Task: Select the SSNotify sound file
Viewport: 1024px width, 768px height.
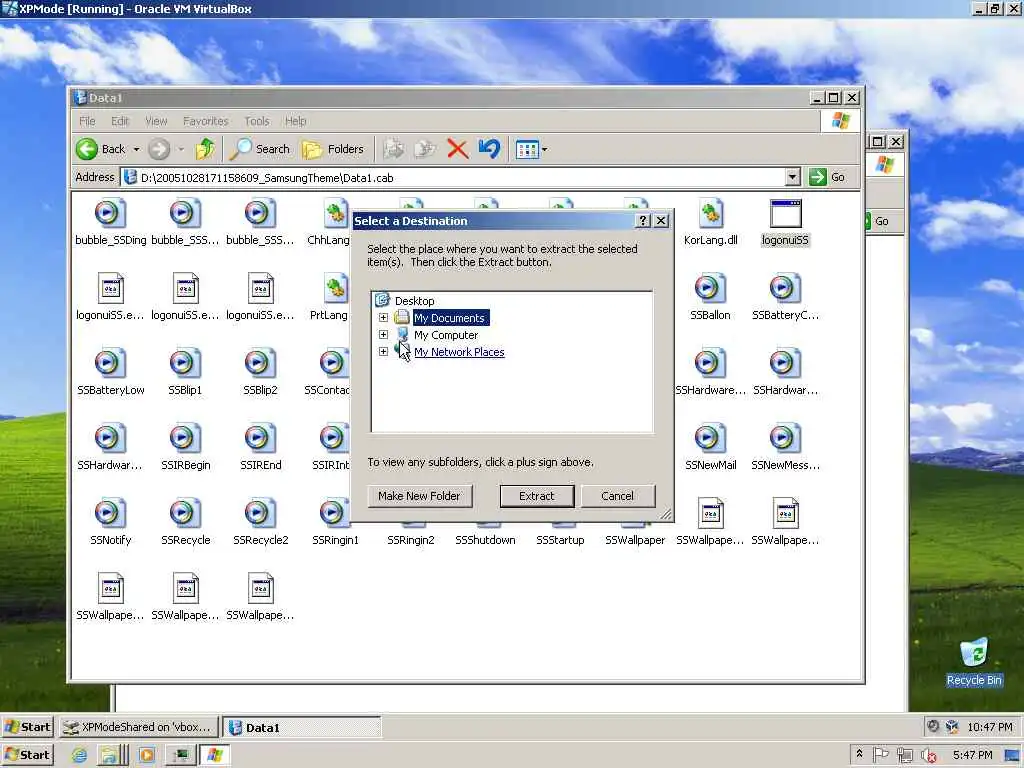Action: [x=110, y=524]
